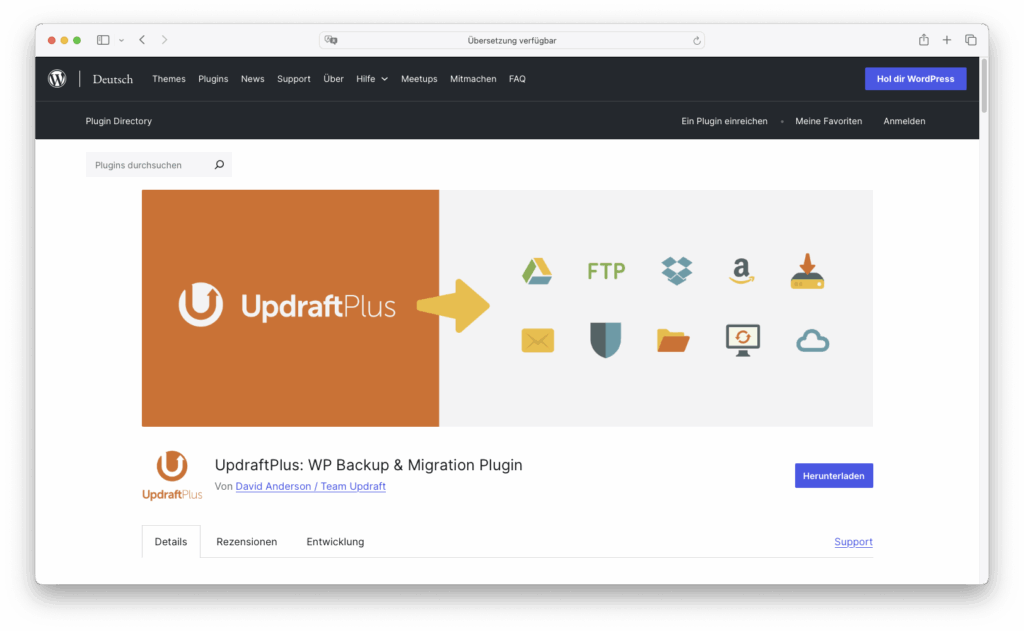
Task: Click the page vertical scrollbar
Action: coord(984,85)
